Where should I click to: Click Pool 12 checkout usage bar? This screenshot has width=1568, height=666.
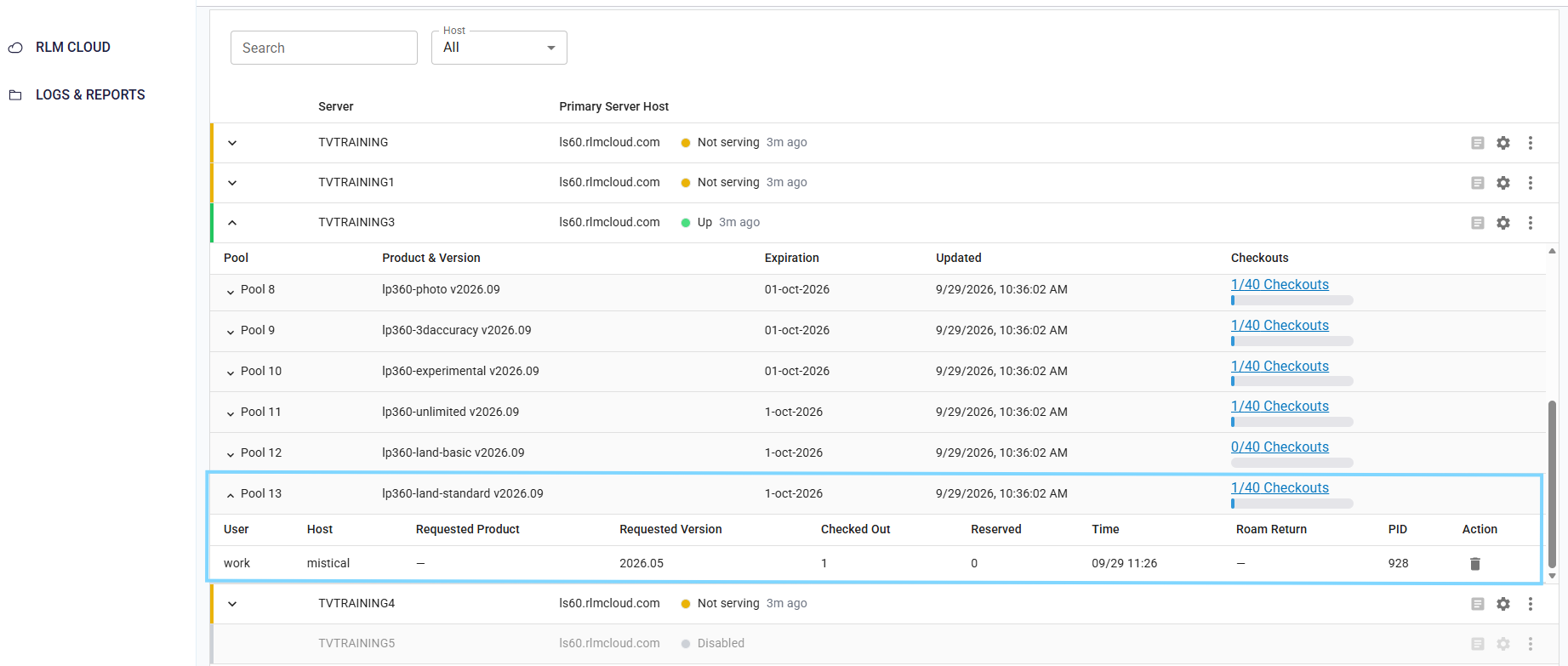coord(1291,463)
